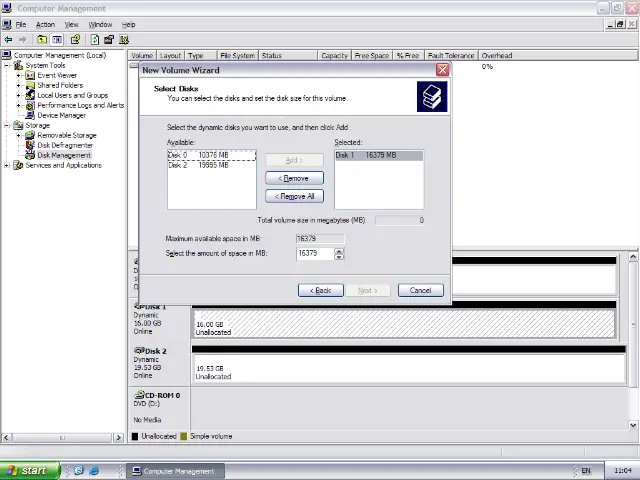Click the Remove button in wizard
The width and height of the screenshot is (640, 480).
(x=294, y=178)
